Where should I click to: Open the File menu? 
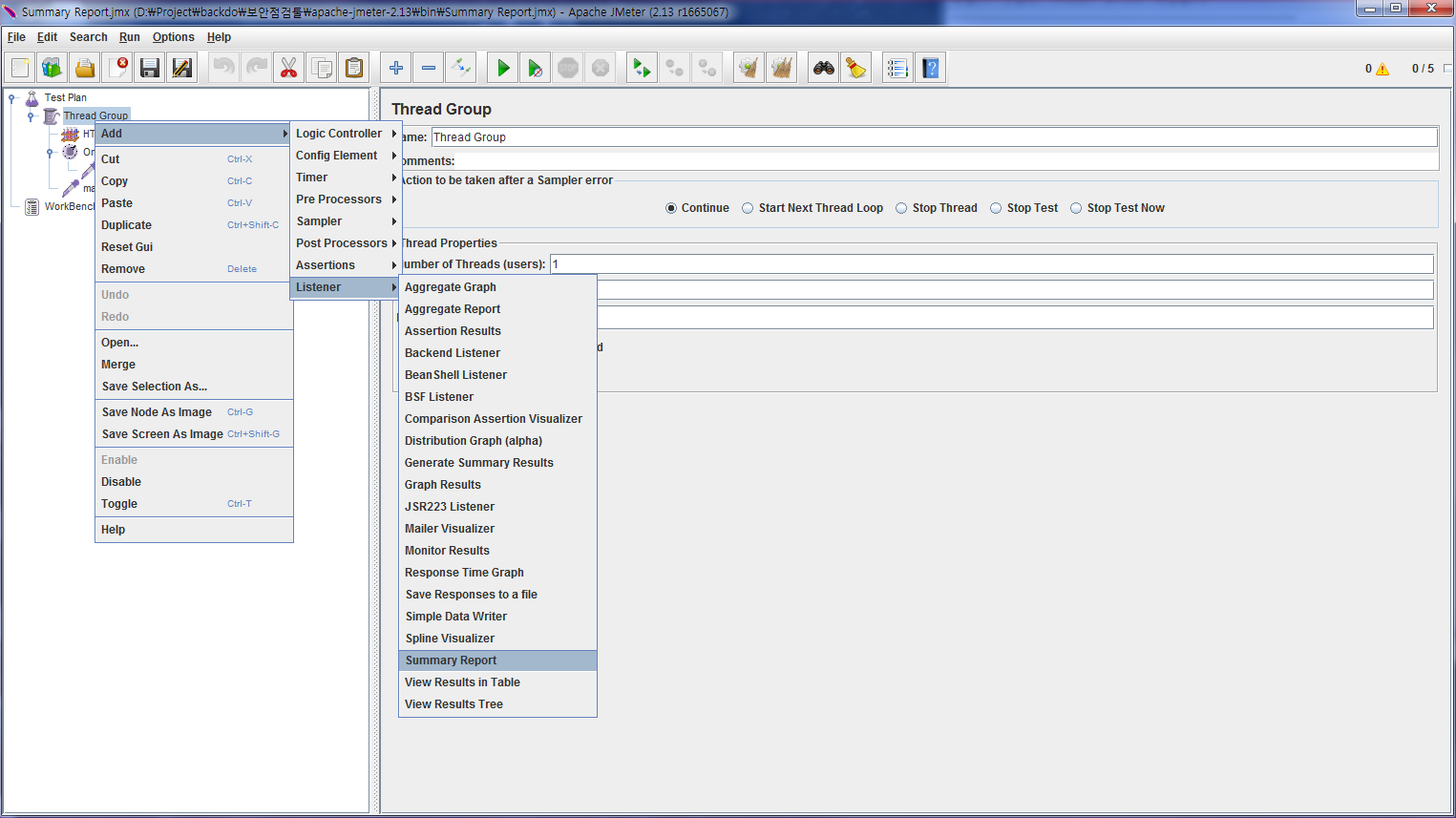pos(16,37)
